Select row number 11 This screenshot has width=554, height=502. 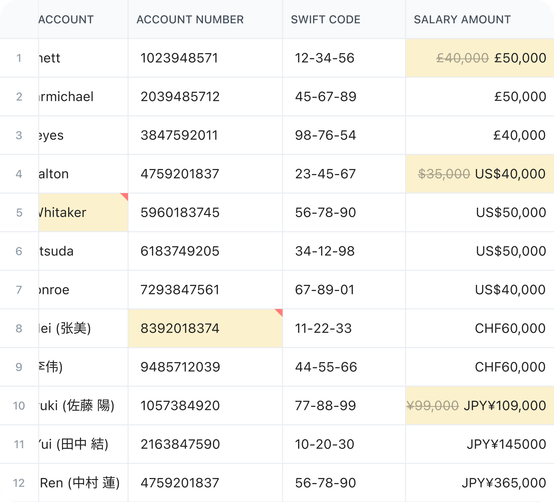[x=19, y=444]
